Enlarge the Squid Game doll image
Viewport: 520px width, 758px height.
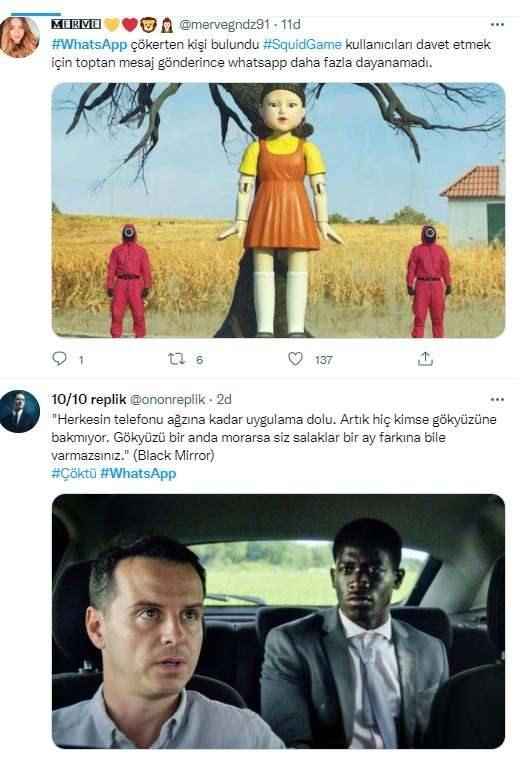click(278, 210)
